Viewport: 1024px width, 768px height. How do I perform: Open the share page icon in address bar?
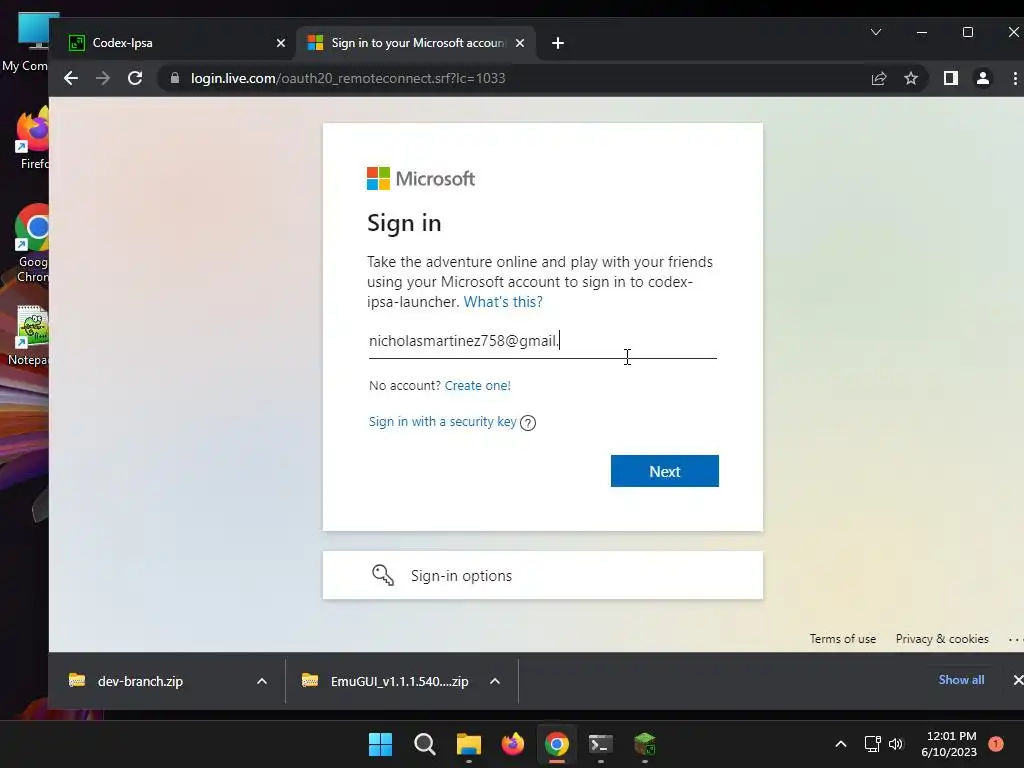879,78
